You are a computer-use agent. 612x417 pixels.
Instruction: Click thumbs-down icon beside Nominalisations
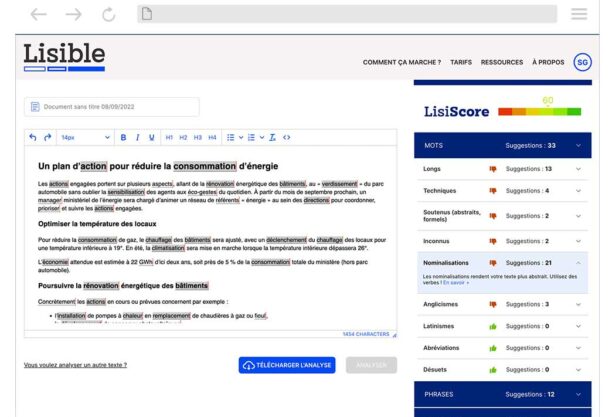pyautogui.click(x=493, y=263)
